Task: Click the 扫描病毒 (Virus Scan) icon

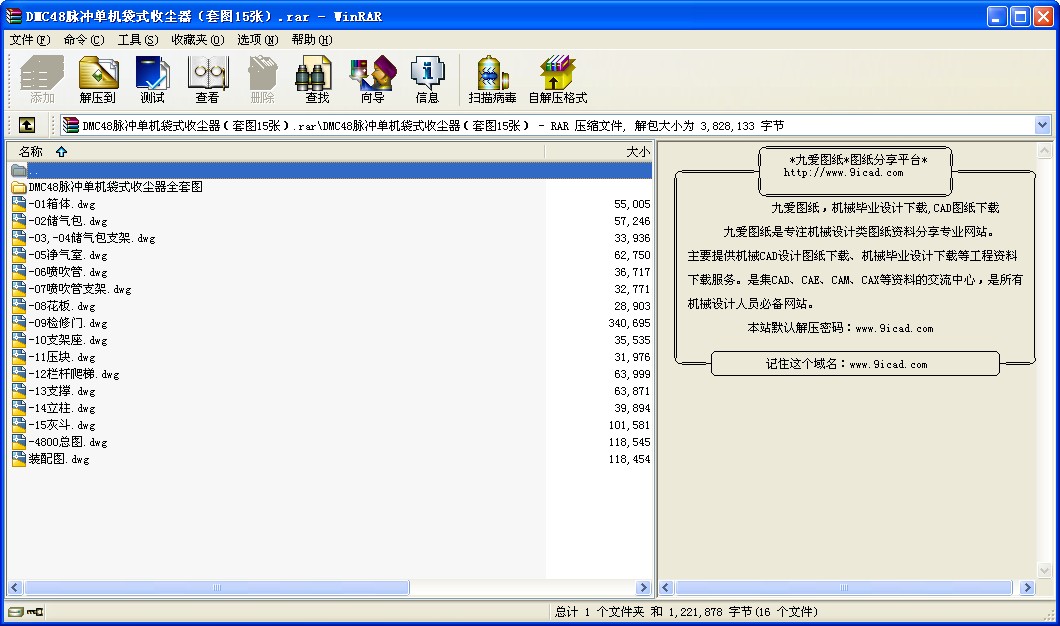Action: click(492, 80)
